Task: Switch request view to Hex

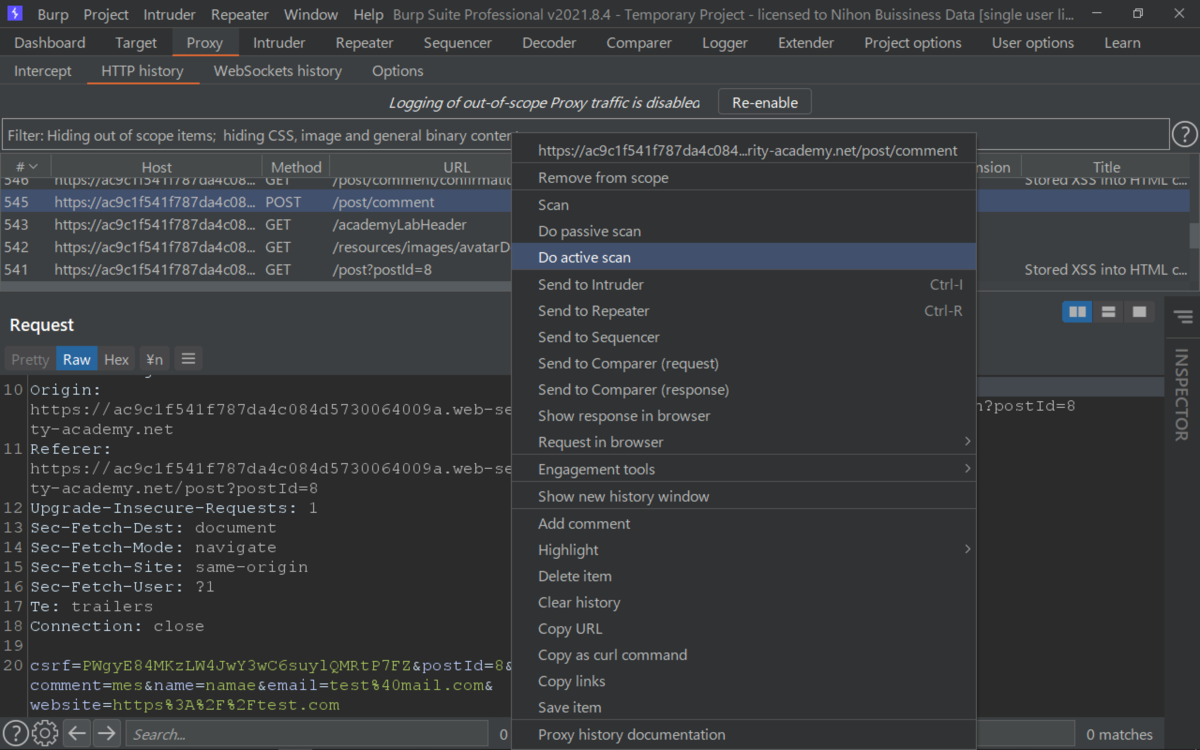Action: click(117, 359)
